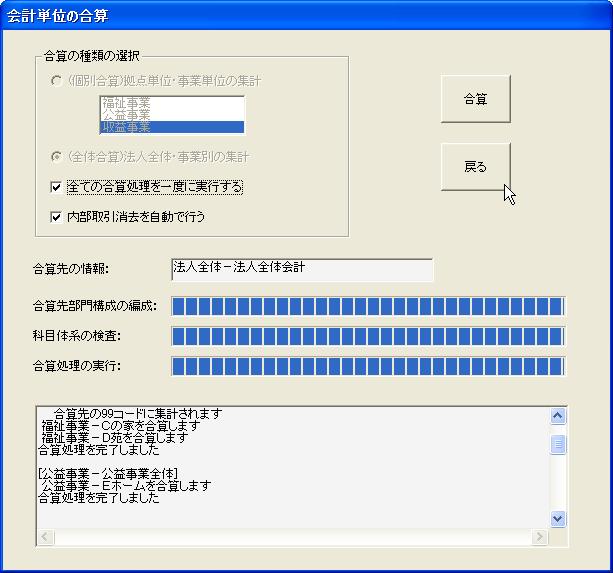Click log line 合算先の99コードに集計されます
The height and width of the screenshot is (573, 613).
pos(138,414)
